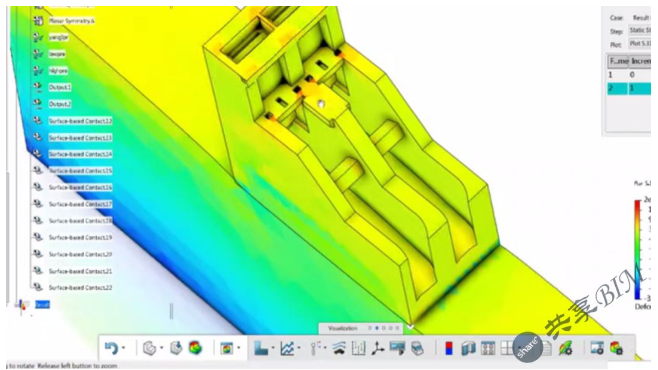658x370 pixels.
Task: Click the contour plot window icon
Action: (x=227, y=348)
